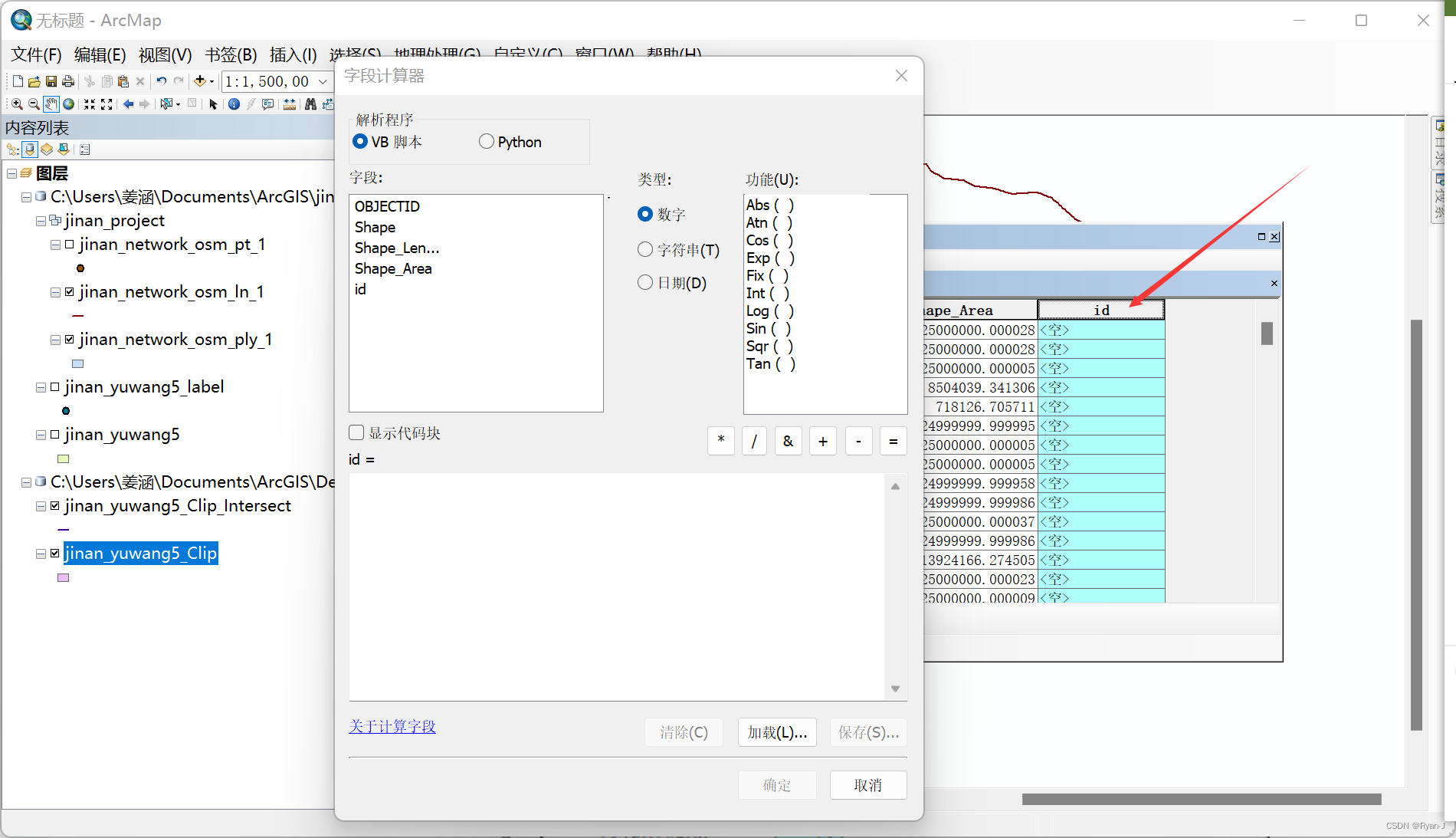This screenshot has height=838, width=1456.
Task: Toggle visibility of jinan_yuwang5_label layer
Action: (x=54, y=387)
